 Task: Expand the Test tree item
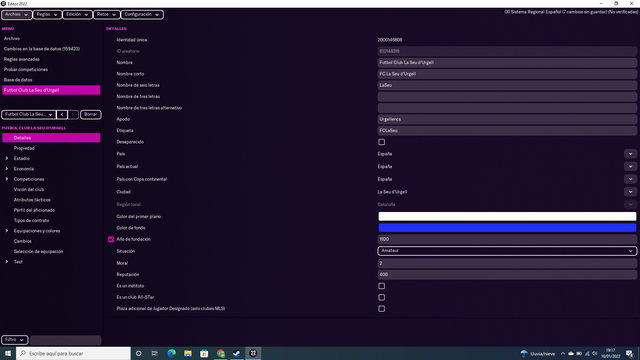coord(7,262)
